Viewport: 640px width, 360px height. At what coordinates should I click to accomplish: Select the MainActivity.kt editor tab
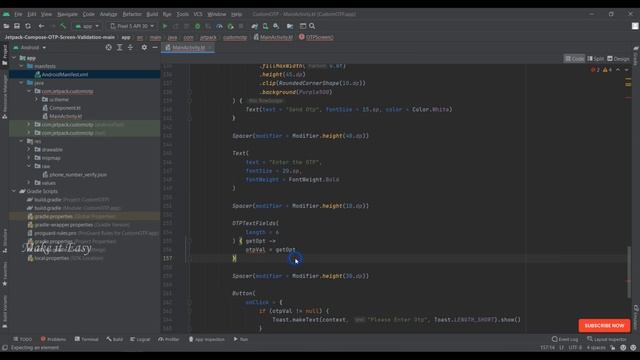[188, 48]
